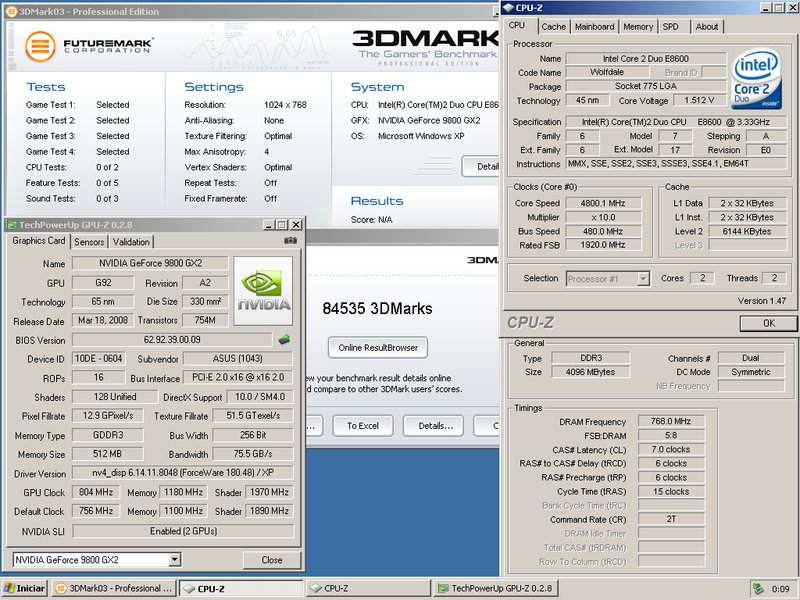The image size is (800, 600).
Task: Click the BIOS Version field 62.92.39.00.09
Action: tap(172, 340)
